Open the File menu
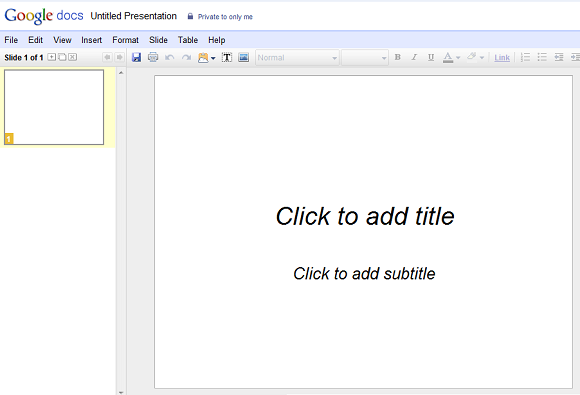Image resolution: width=580 pixels, height=395 pixels. click(11, 40)
